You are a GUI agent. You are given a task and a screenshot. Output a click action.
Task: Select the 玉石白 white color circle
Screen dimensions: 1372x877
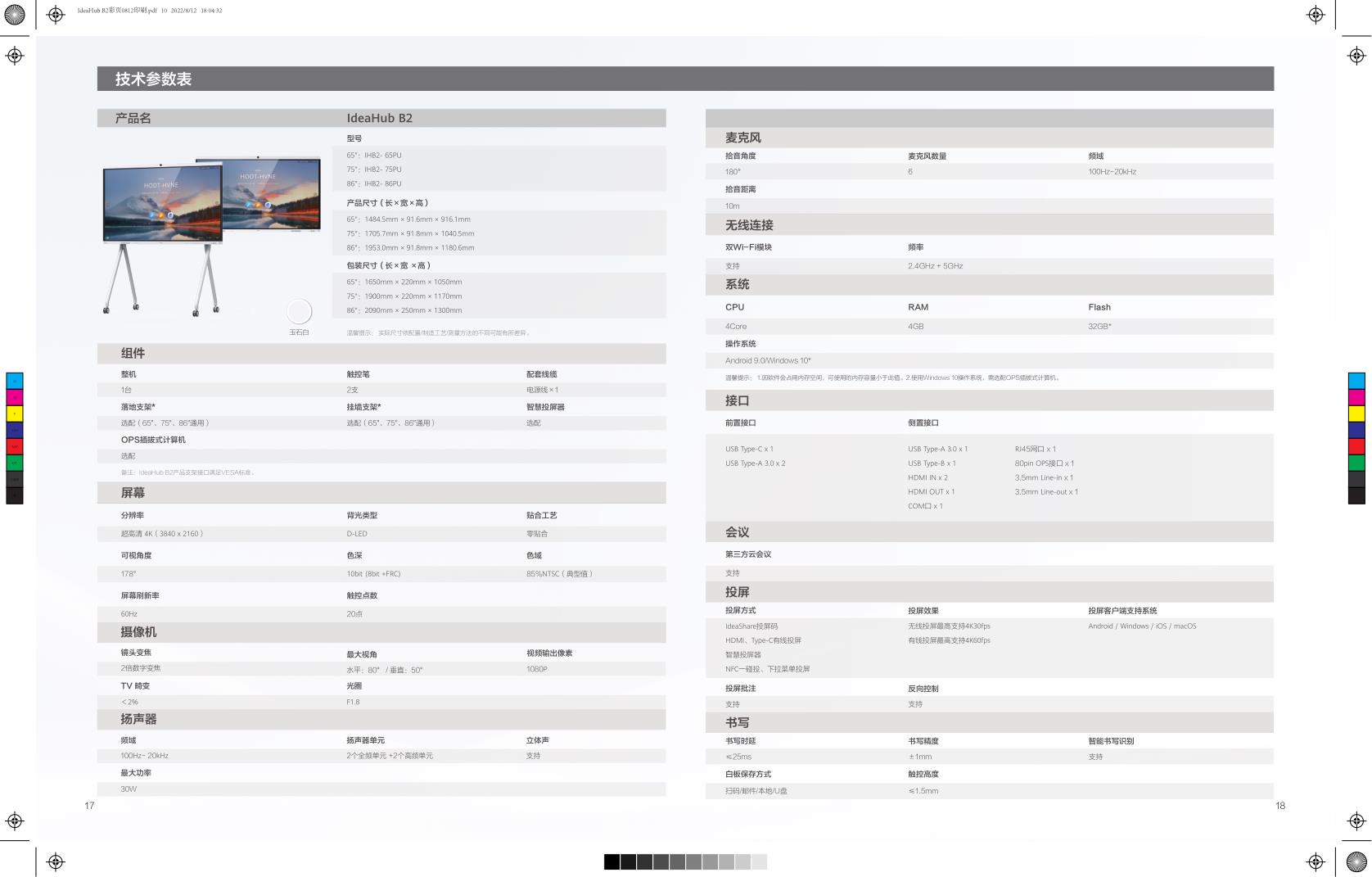point(300,311)
